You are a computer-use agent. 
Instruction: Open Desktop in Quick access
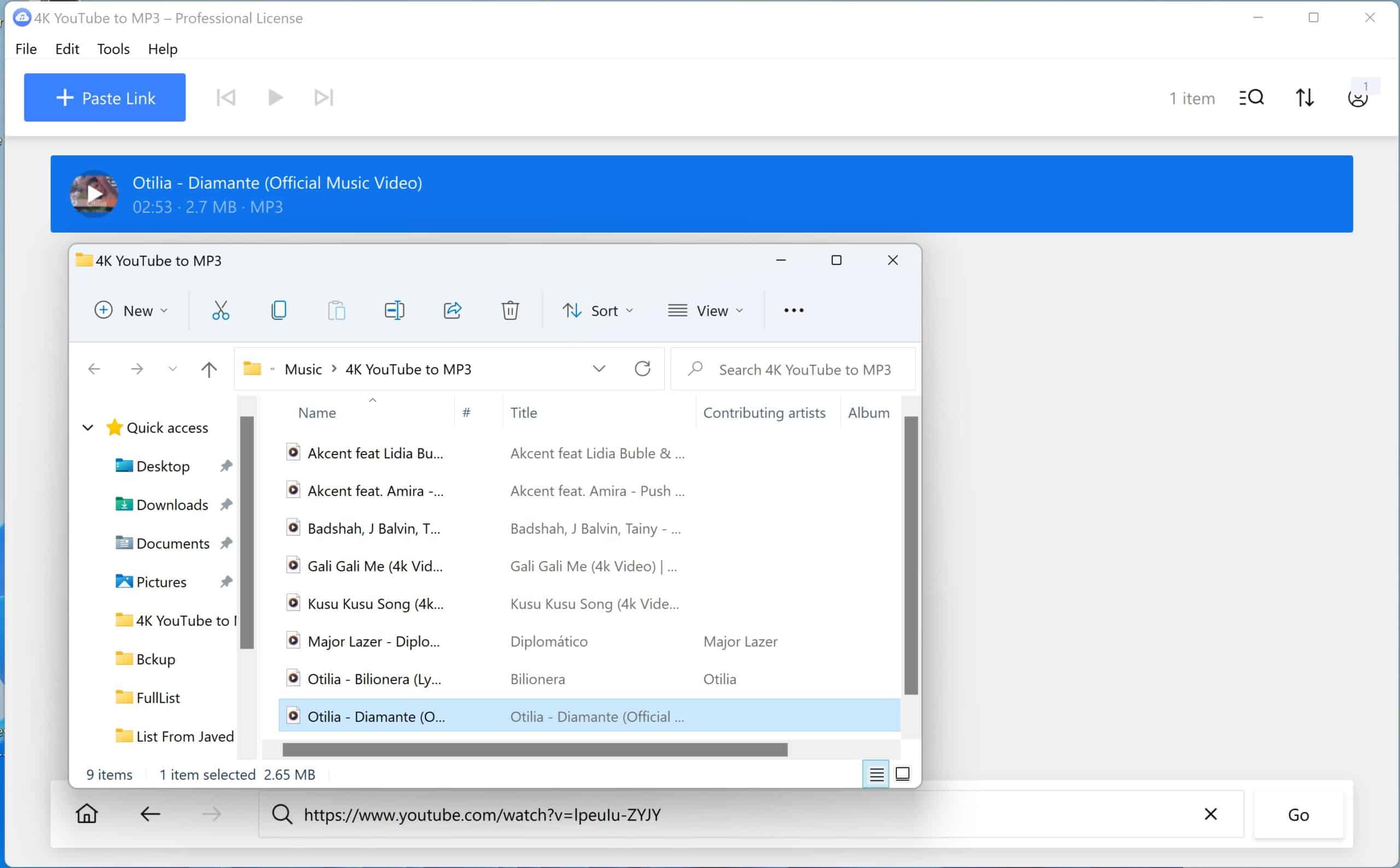click(163, 466)
